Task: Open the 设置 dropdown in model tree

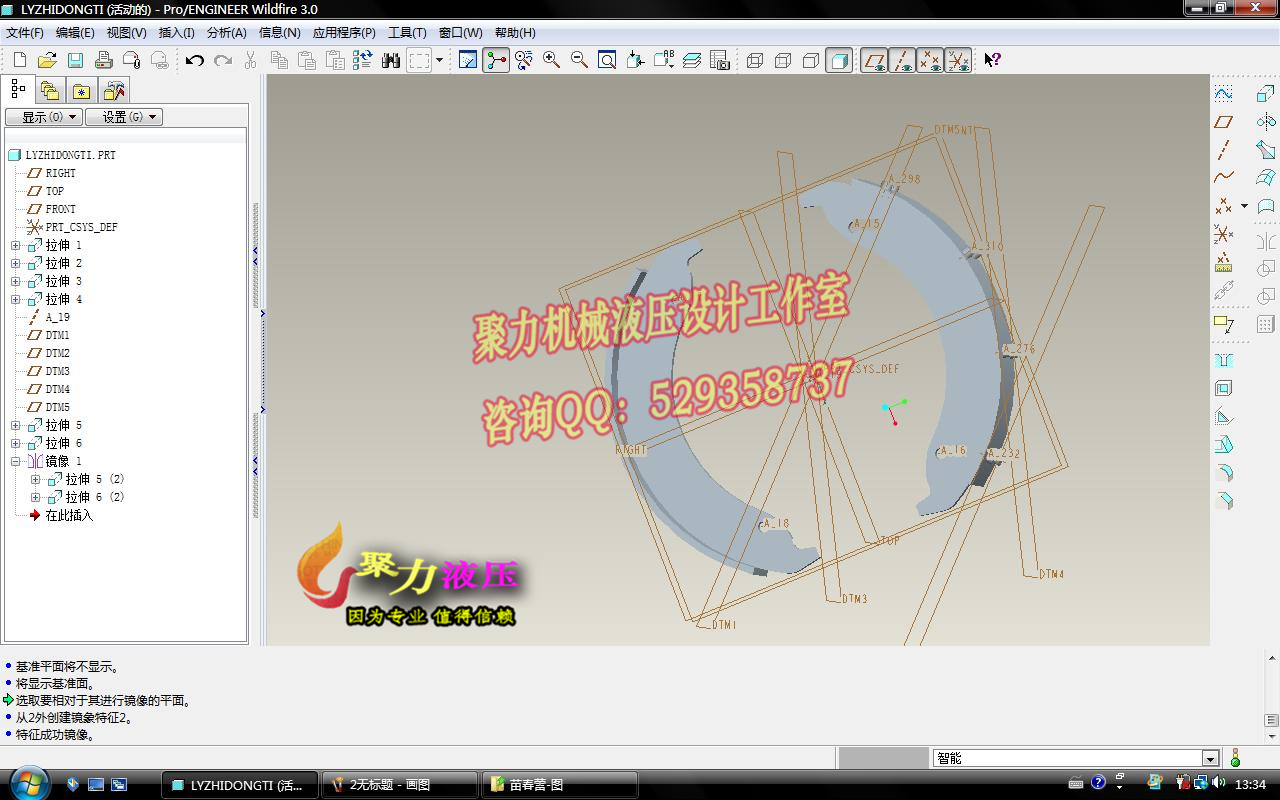Action: [124, 117]
